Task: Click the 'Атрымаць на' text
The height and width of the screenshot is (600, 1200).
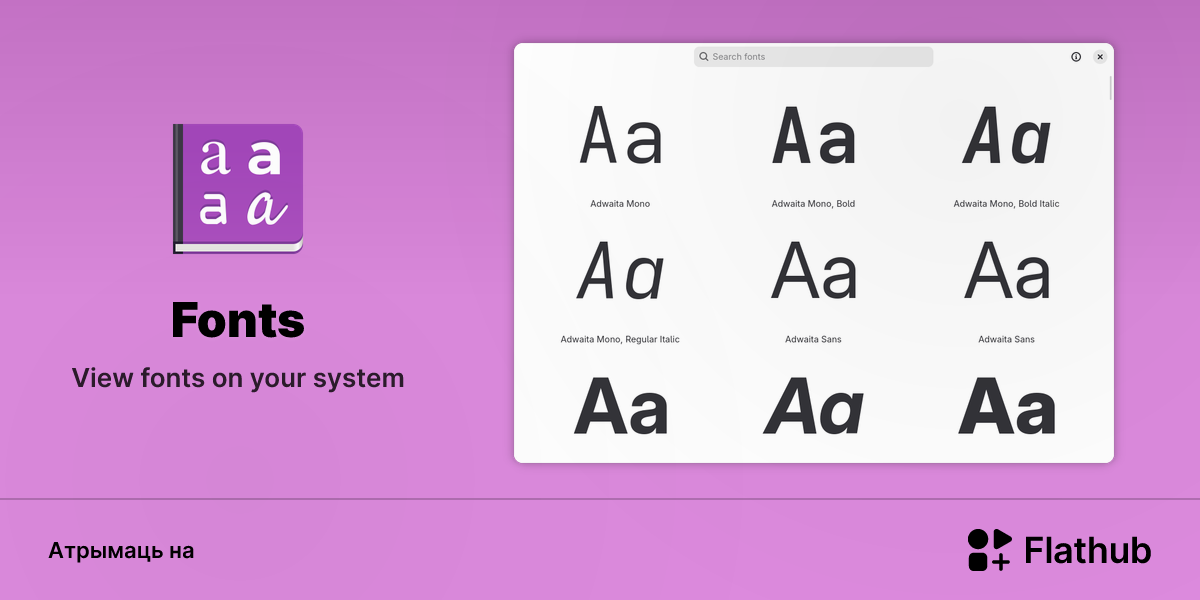Action: point(121,551)
